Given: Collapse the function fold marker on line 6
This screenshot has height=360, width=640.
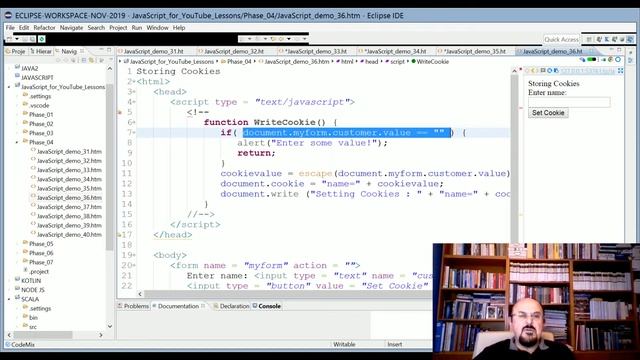Looking at the screenshot, I should (x=134, y=122).
